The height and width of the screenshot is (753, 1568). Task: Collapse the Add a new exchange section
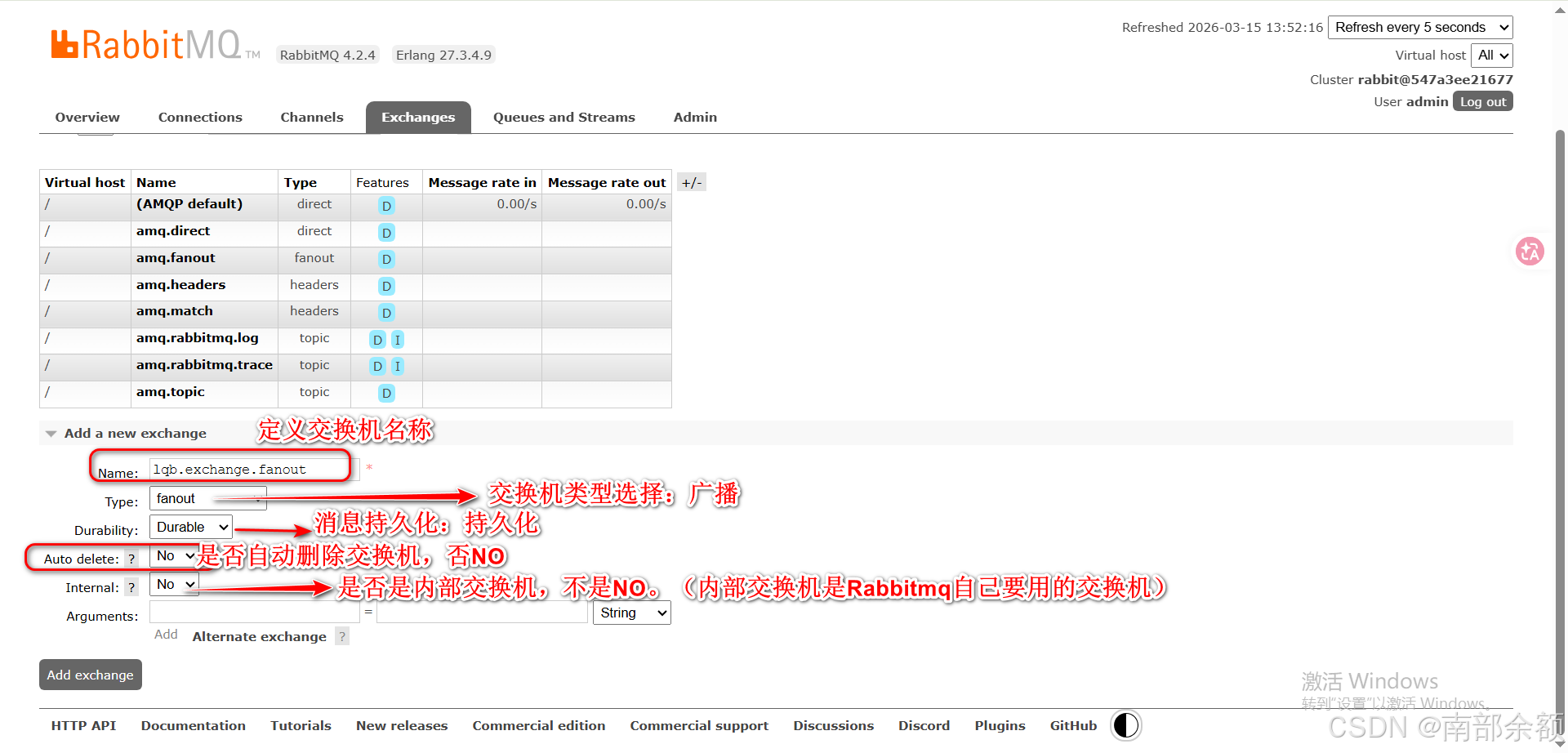tap(135, 434)
